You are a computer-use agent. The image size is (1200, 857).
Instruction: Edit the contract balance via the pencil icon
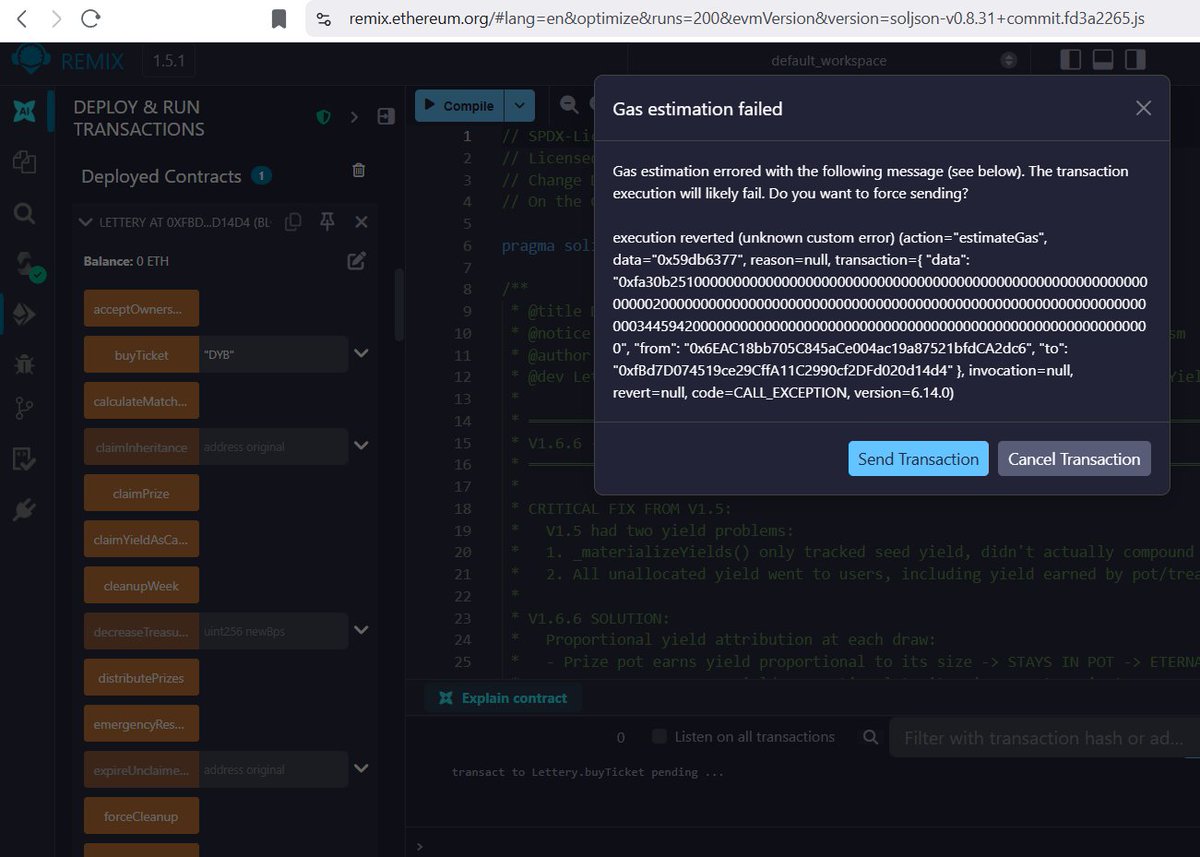pos(356,260)
